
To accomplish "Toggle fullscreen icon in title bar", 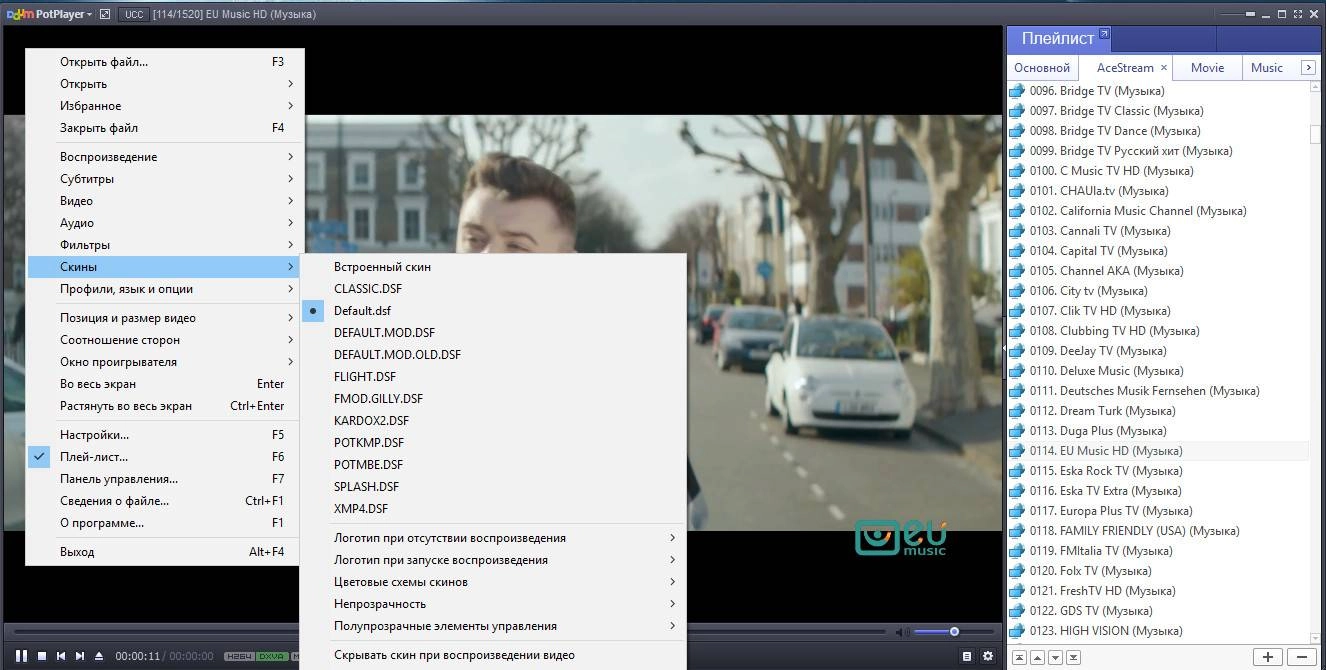I will [x=1298, y=14].
